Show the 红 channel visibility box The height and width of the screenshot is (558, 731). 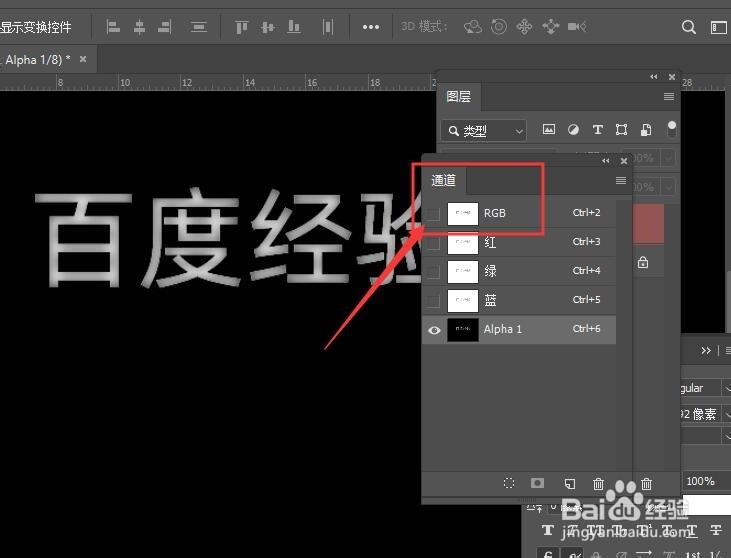[x=433, y=242]
